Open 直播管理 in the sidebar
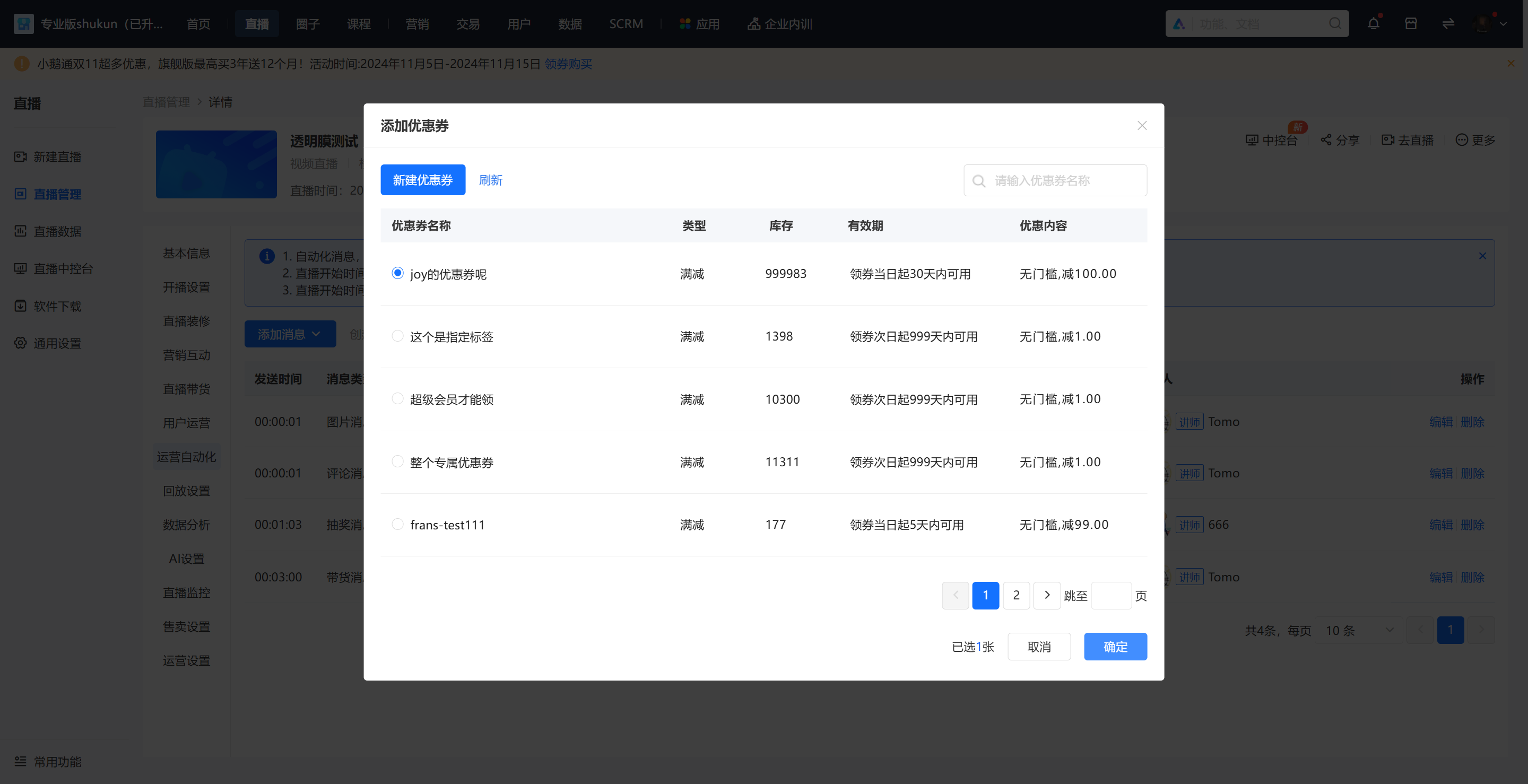The width and height of the screenshot is (1528, 784). pos(48,194)
